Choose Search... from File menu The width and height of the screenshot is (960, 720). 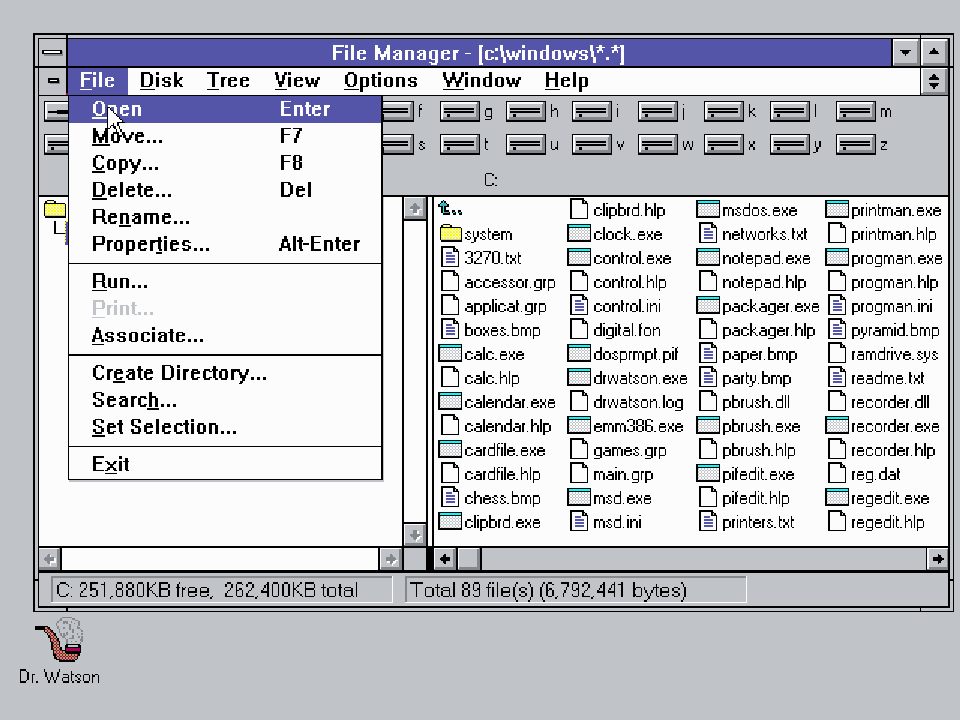click(225, 400)
